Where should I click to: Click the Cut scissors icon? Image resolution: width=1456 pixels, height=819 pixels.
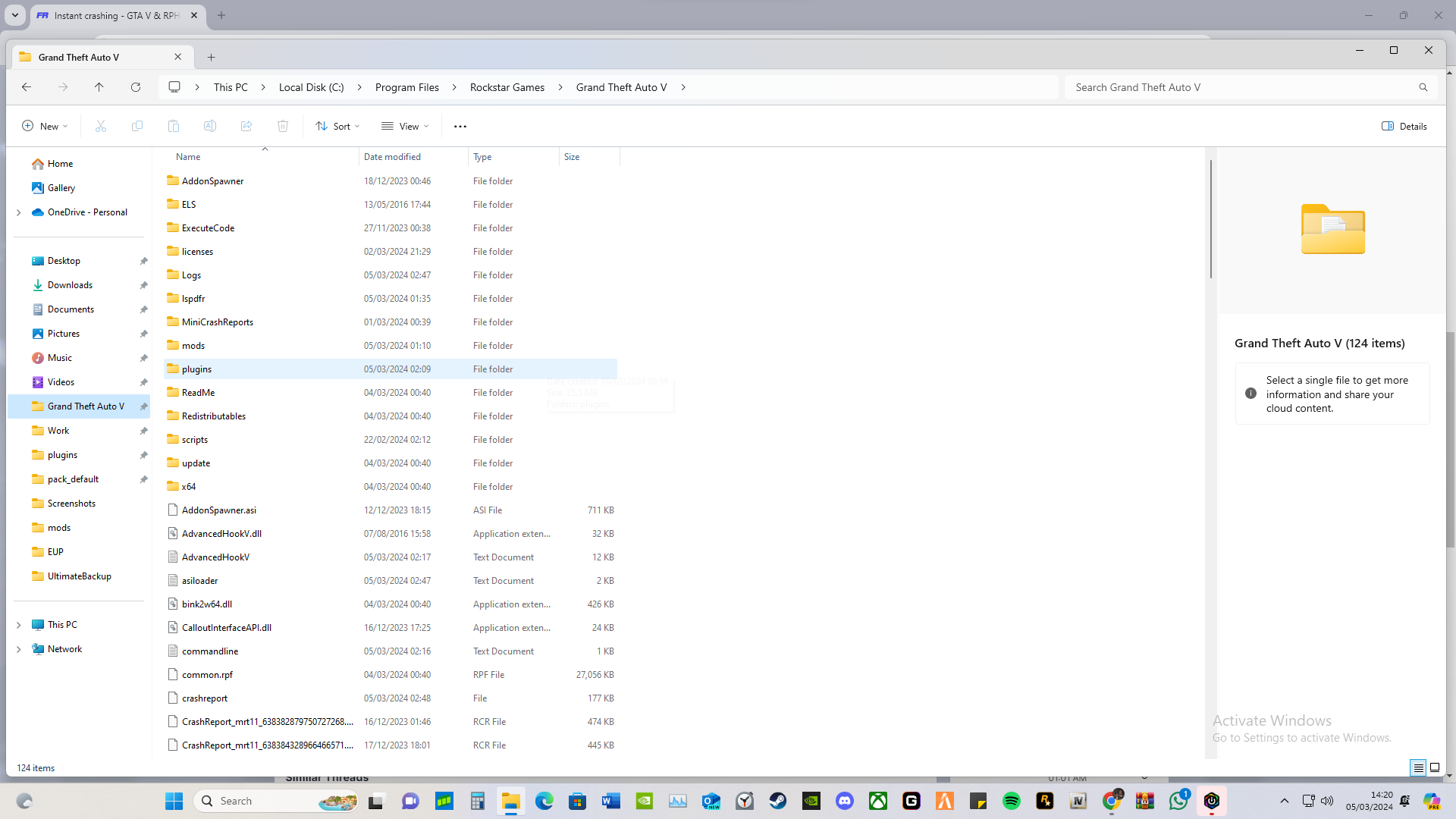click(x=101, y=126)
